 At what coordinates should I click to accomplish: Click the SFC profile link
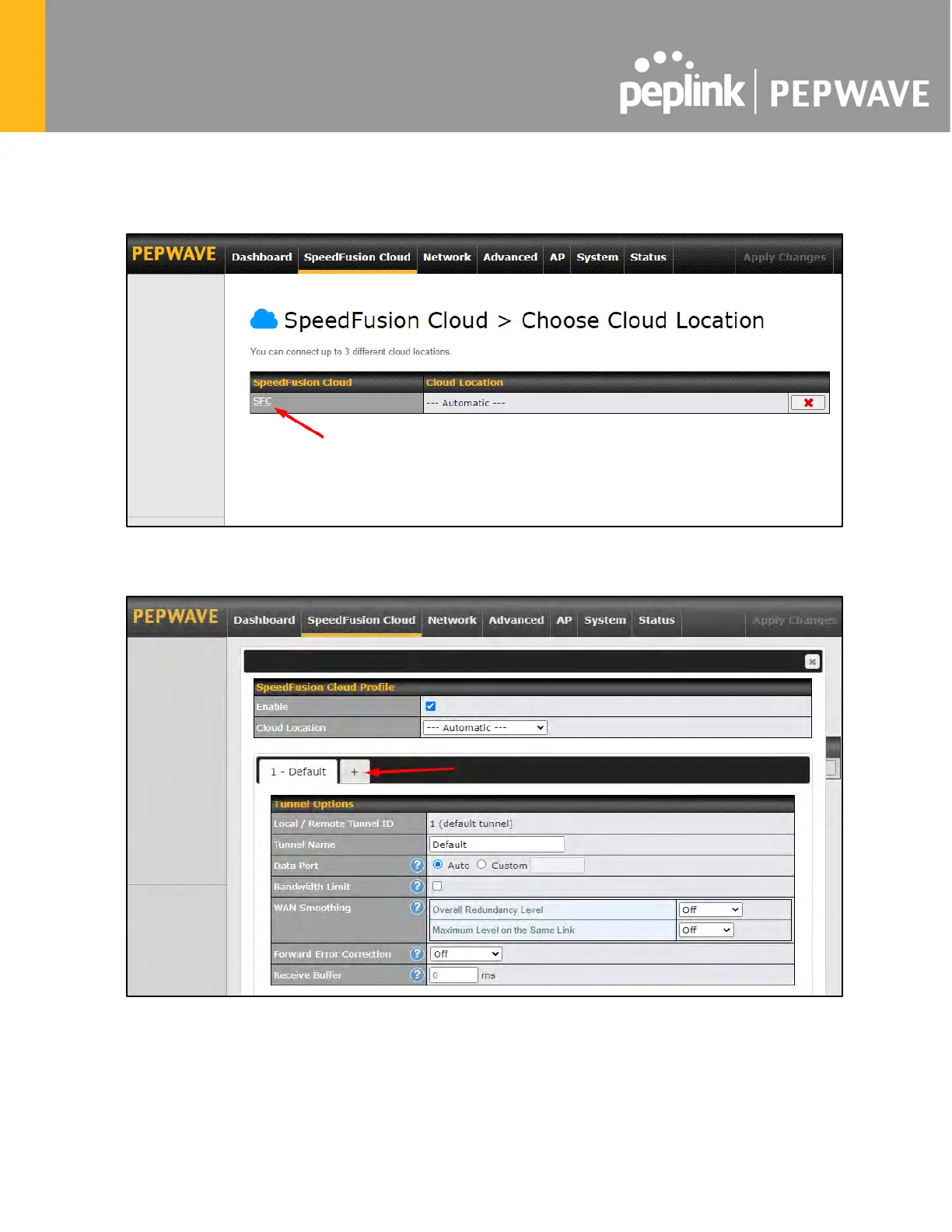262,401
